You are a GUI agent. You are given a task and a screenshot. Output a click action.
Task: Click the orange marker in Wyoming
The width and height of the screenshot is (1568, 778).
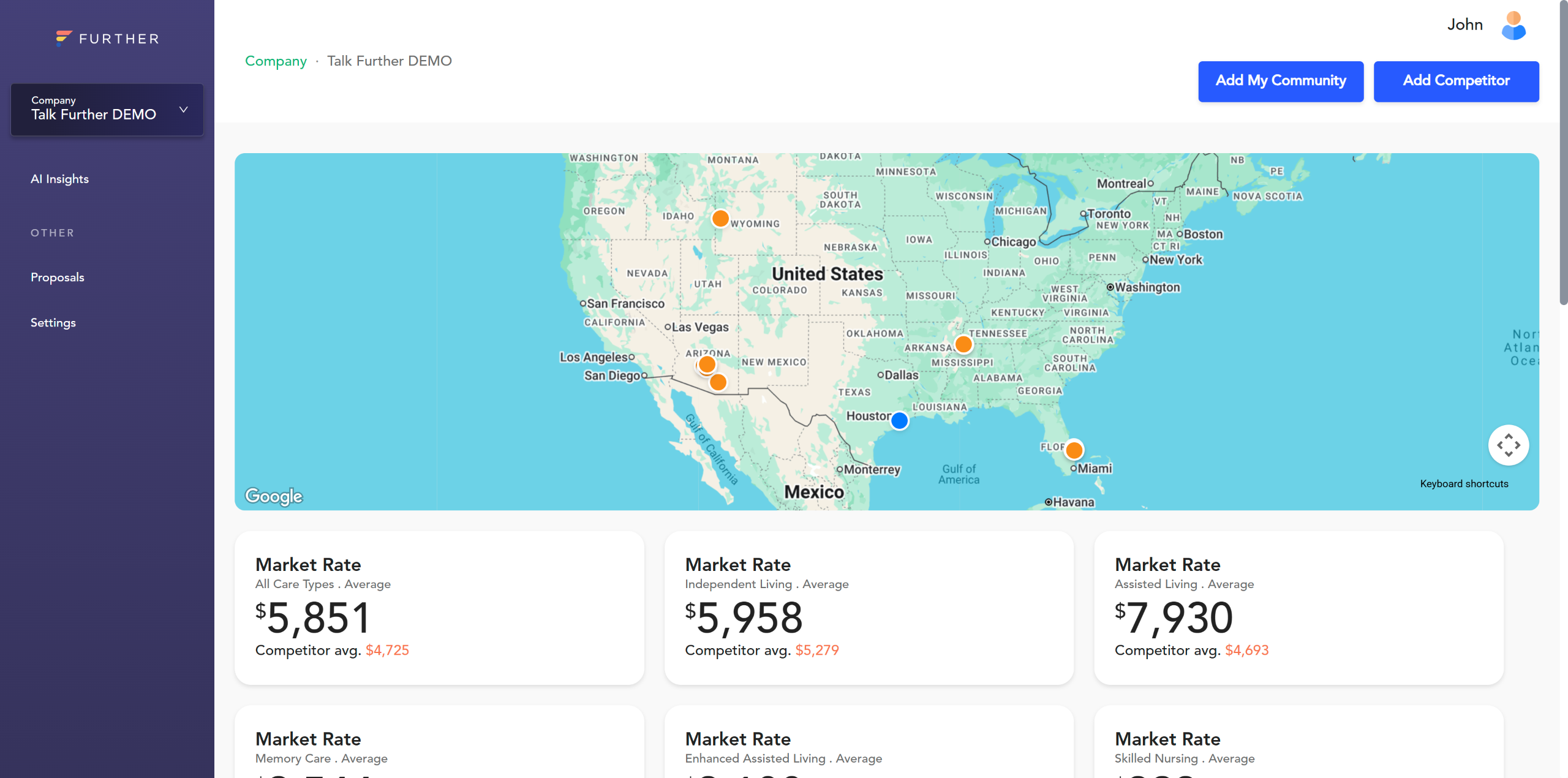click(x=720, y=218)
